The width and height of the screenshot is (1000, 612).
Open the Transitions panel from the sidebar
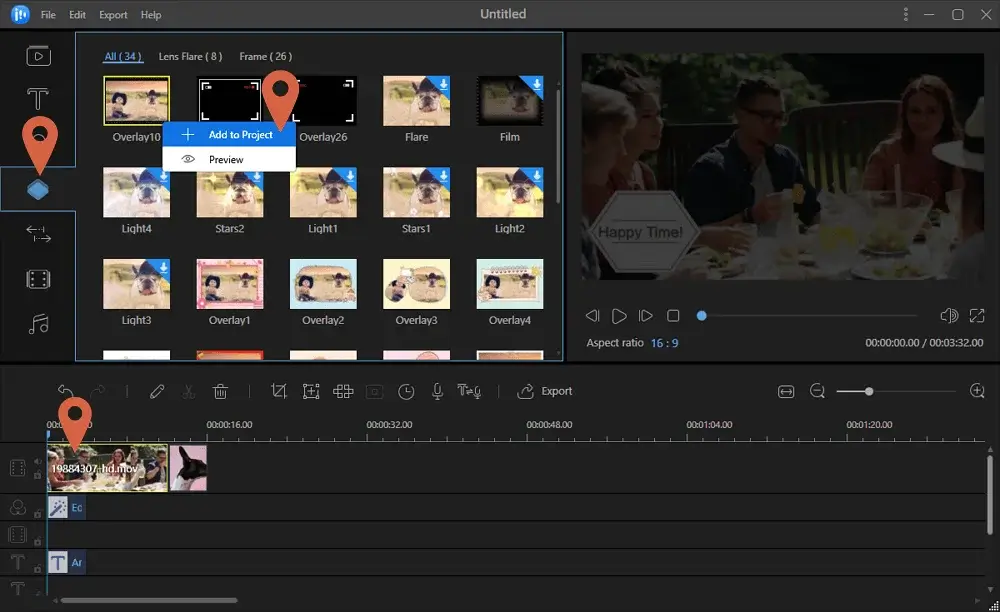pos(38,234)
